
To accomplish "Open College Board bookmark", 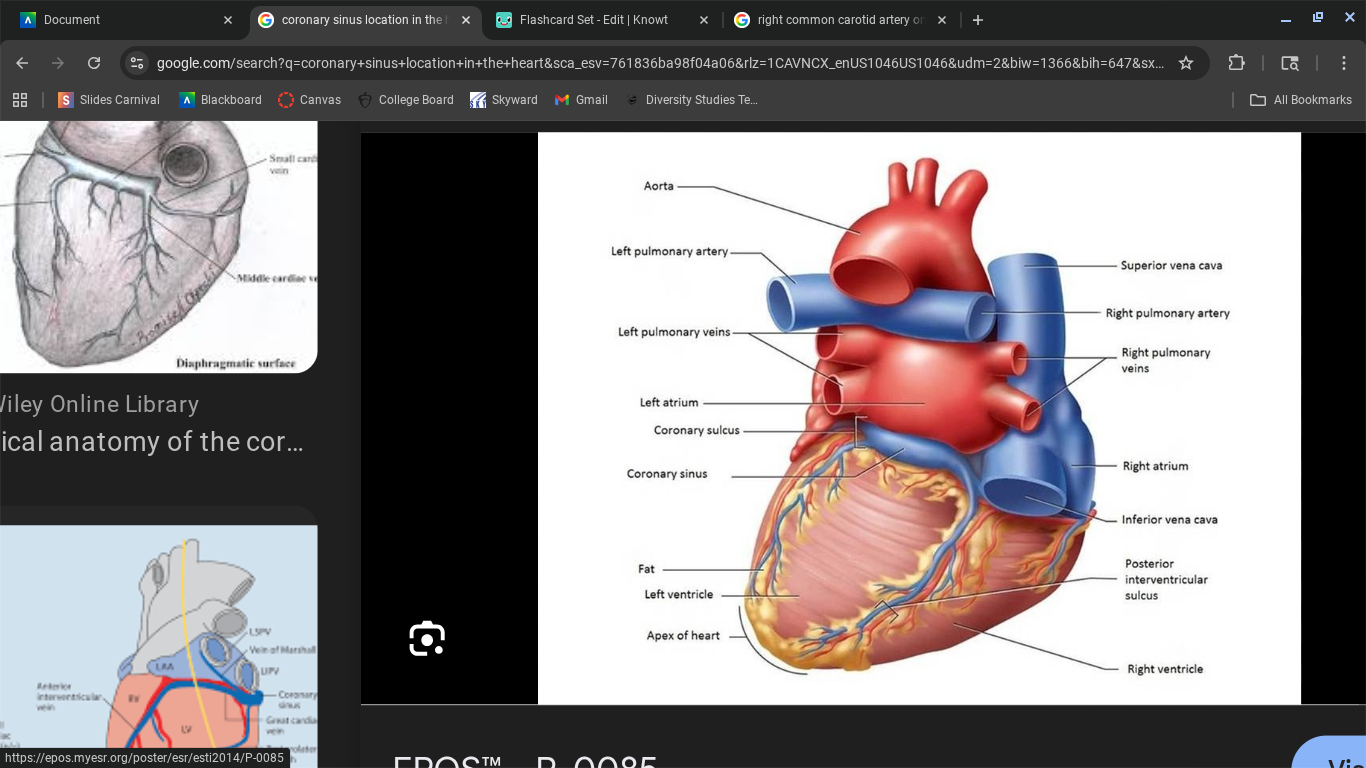I will pos(405,100).
